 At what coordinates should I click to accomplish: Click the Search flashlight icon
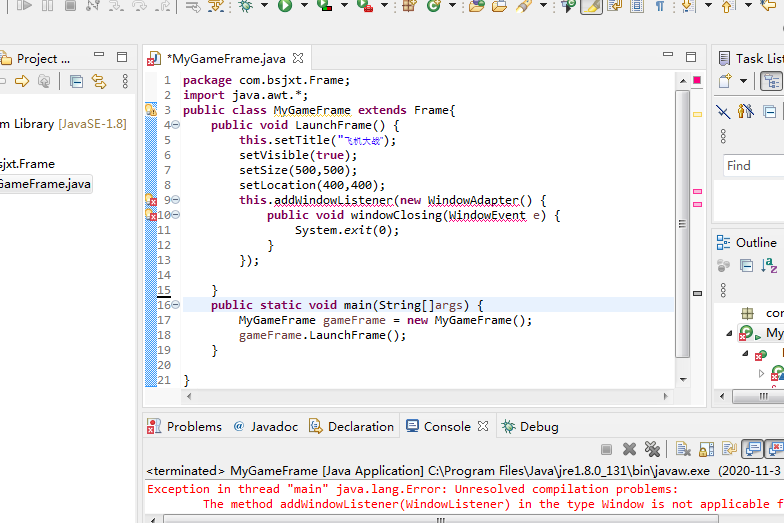point(524,6)
